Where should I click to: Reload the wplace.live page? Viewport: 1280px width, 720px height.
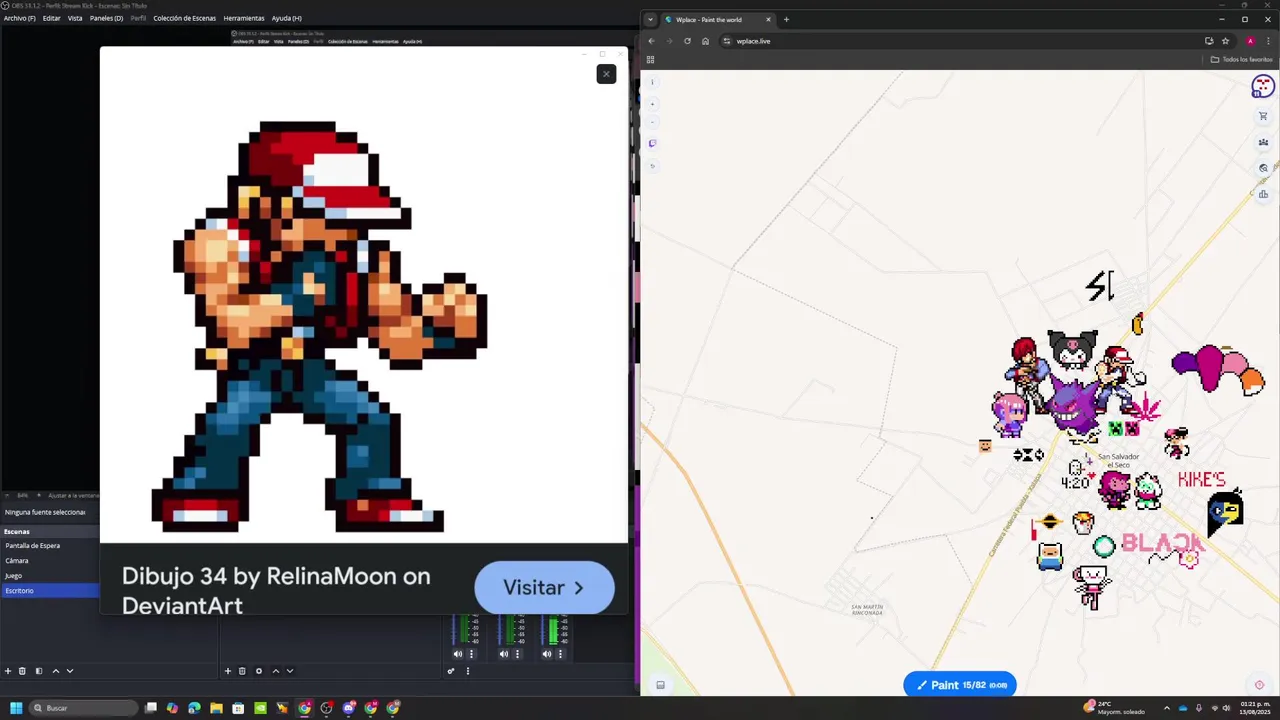tap(687, 41)
